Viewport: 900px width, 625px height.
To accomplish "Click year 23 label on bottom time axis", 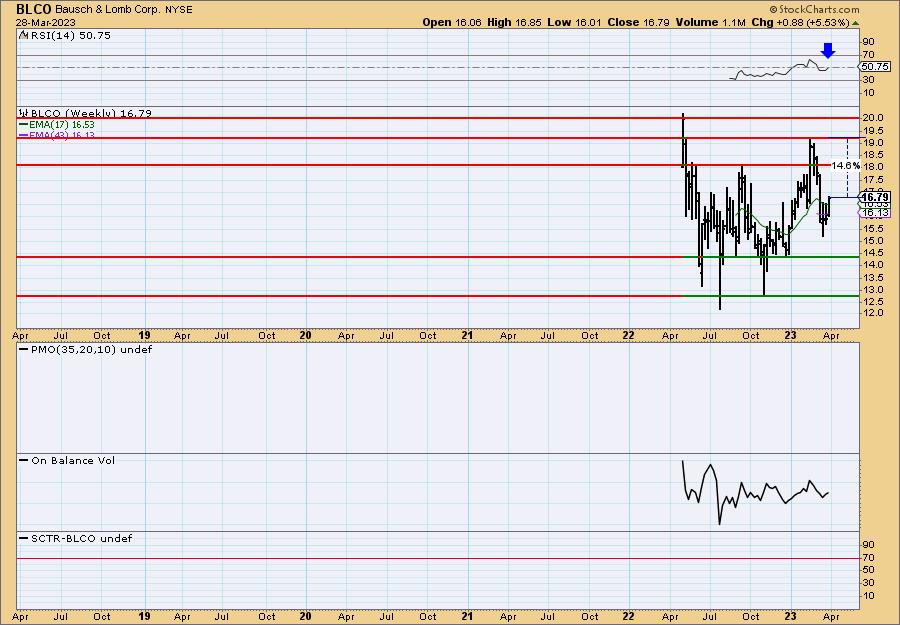I will point(790,616).
